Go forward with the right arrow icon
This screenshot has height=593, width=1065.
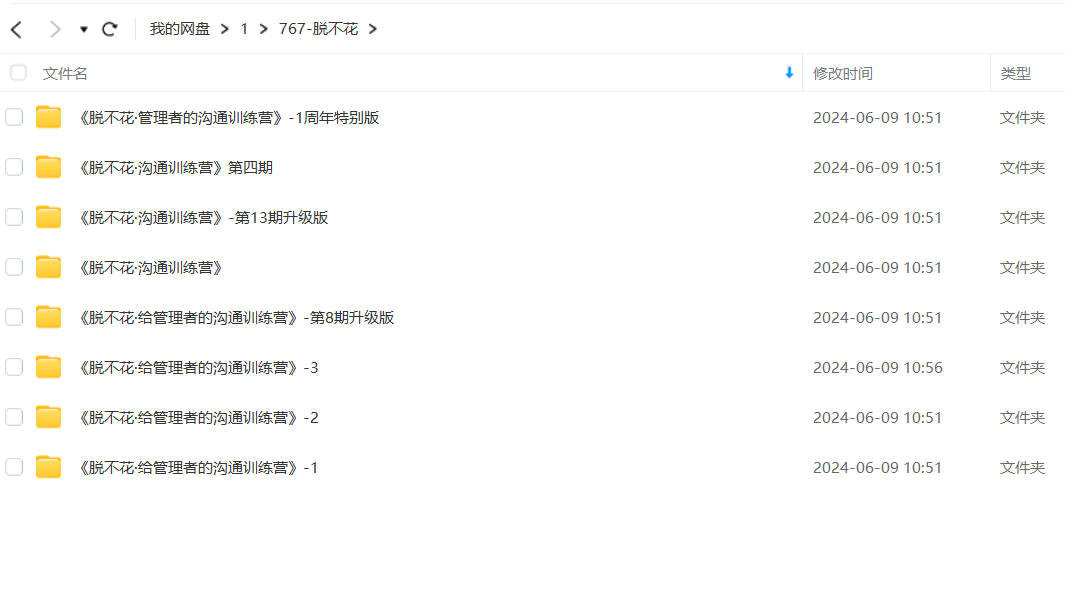click(x=55, y=29)
